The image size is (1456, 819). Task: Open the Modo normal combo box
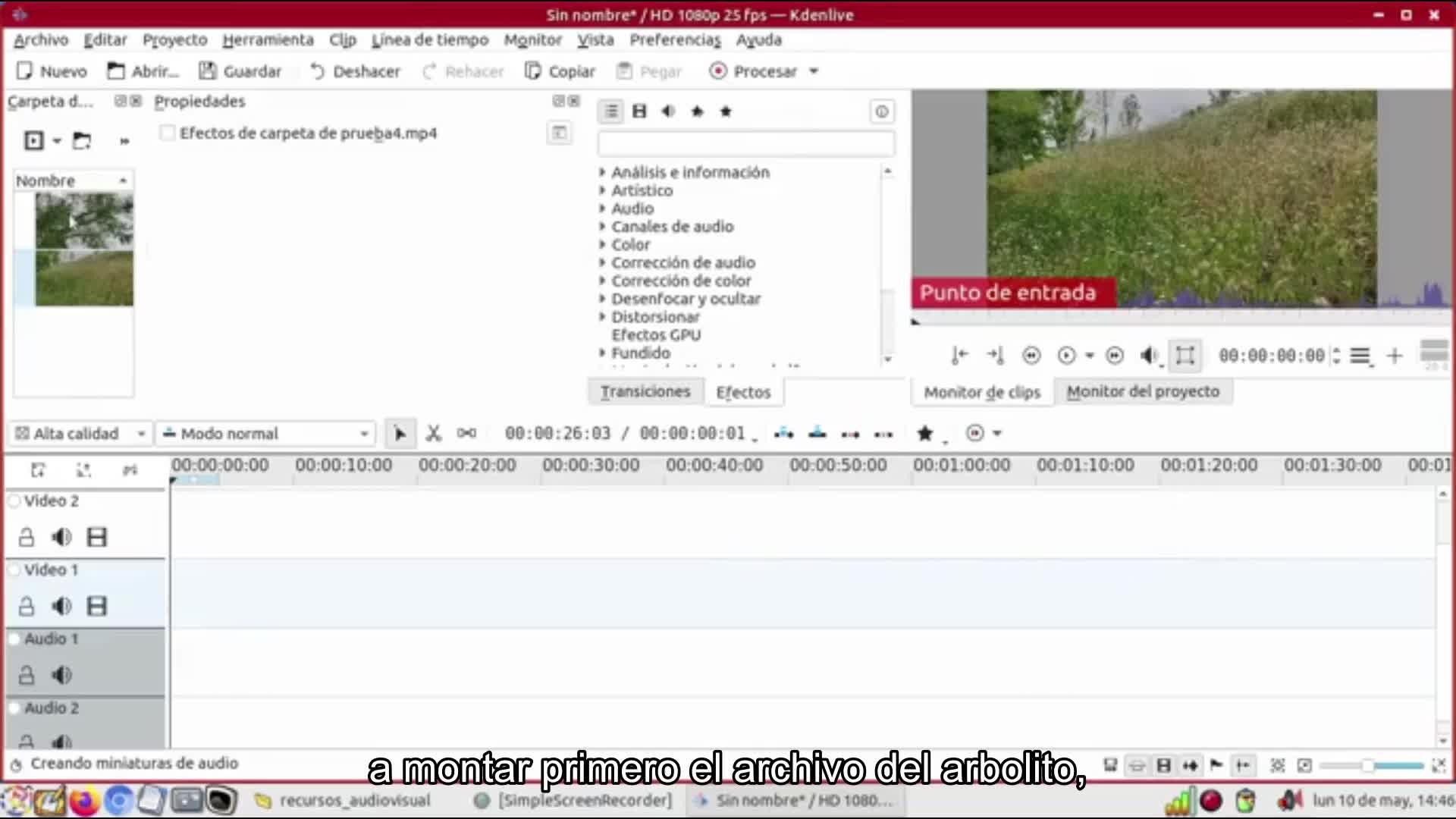point(266,433)
